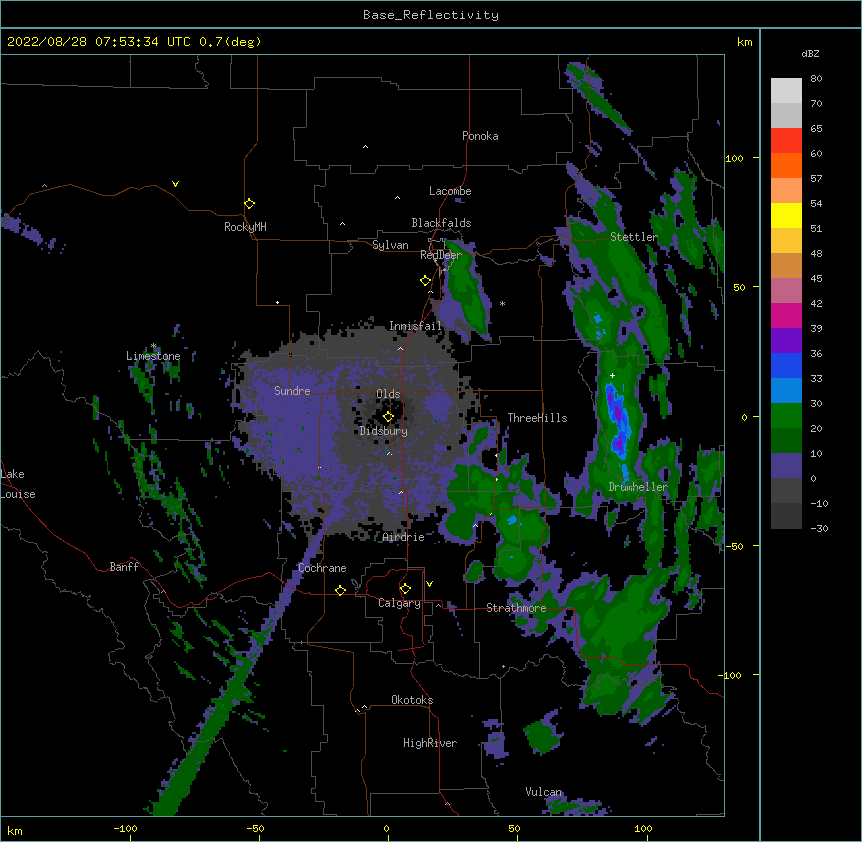Click the green echo cell near HighRiver

[541, 736]
